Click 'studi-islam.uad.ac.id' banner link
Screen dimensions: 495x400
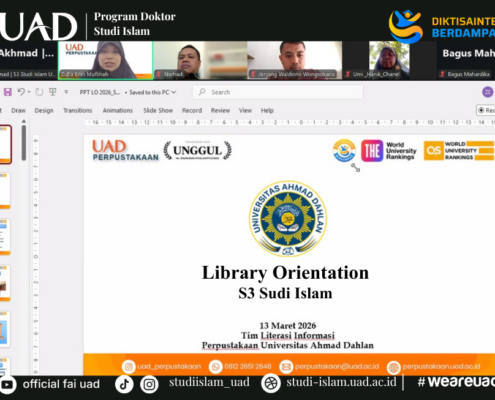(341, 382)
